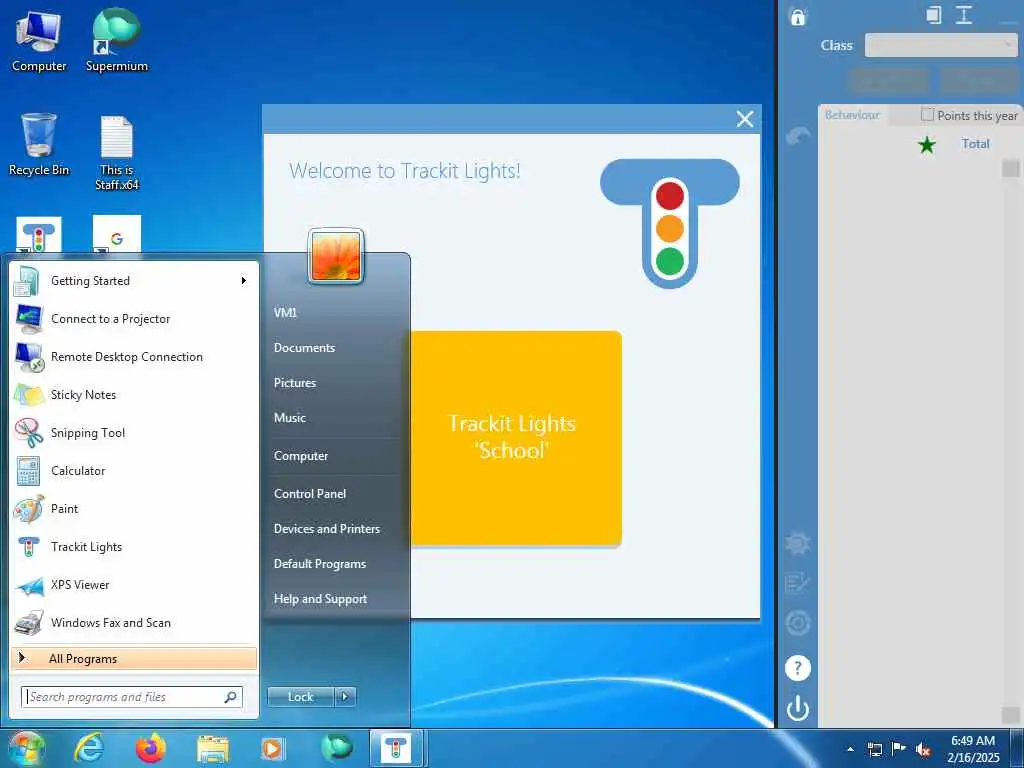Open the Recycle Bin
This screenshot has height=768, width=1024.
point(39,145)
